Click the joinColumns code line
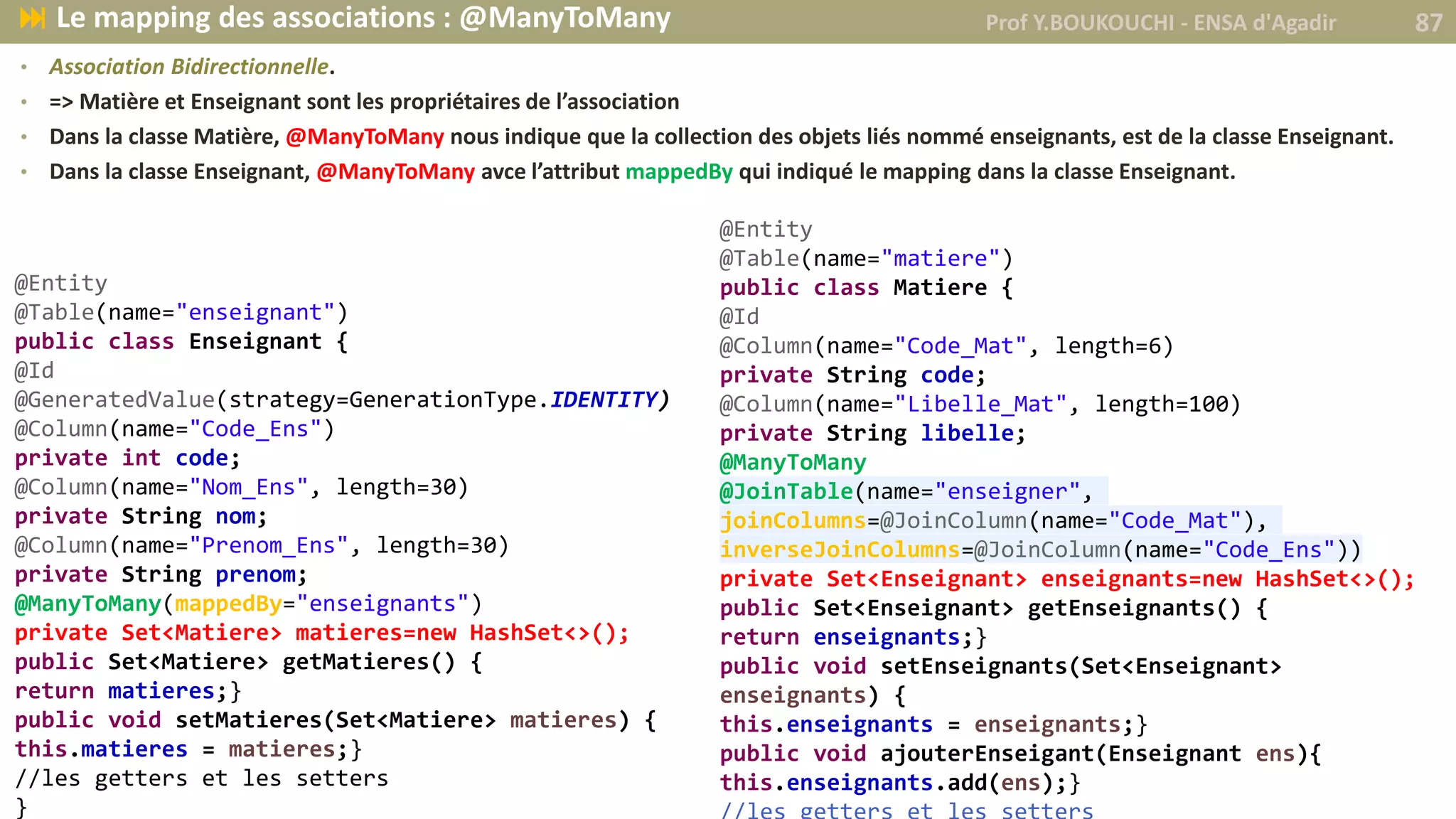Image resolution: width=1456 pixels, height=819 pixels. pyautogui.click(x=992, y=521)
